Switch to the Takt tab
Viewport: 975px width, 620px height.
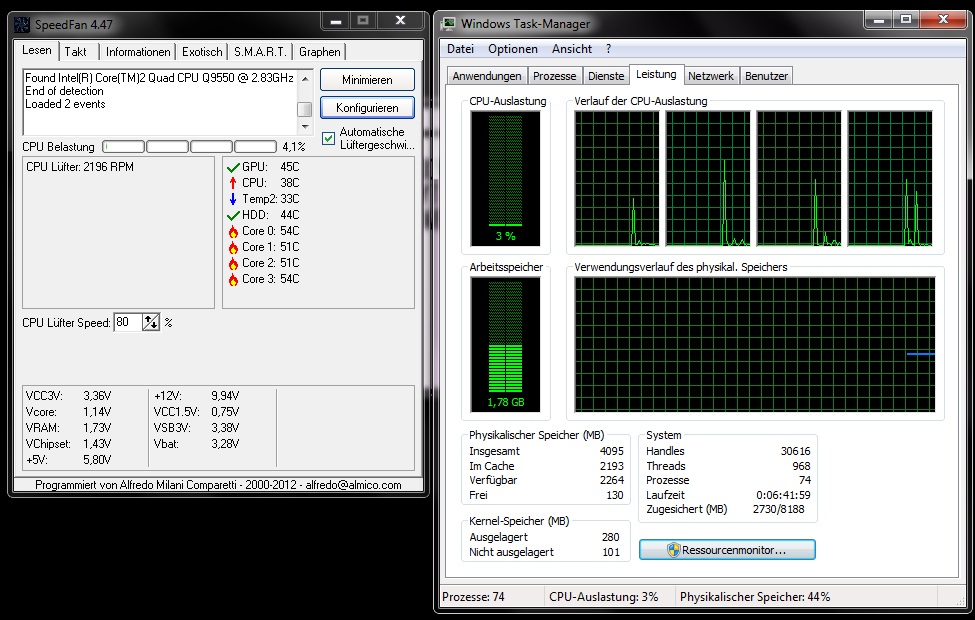click(x=75, y=52)
